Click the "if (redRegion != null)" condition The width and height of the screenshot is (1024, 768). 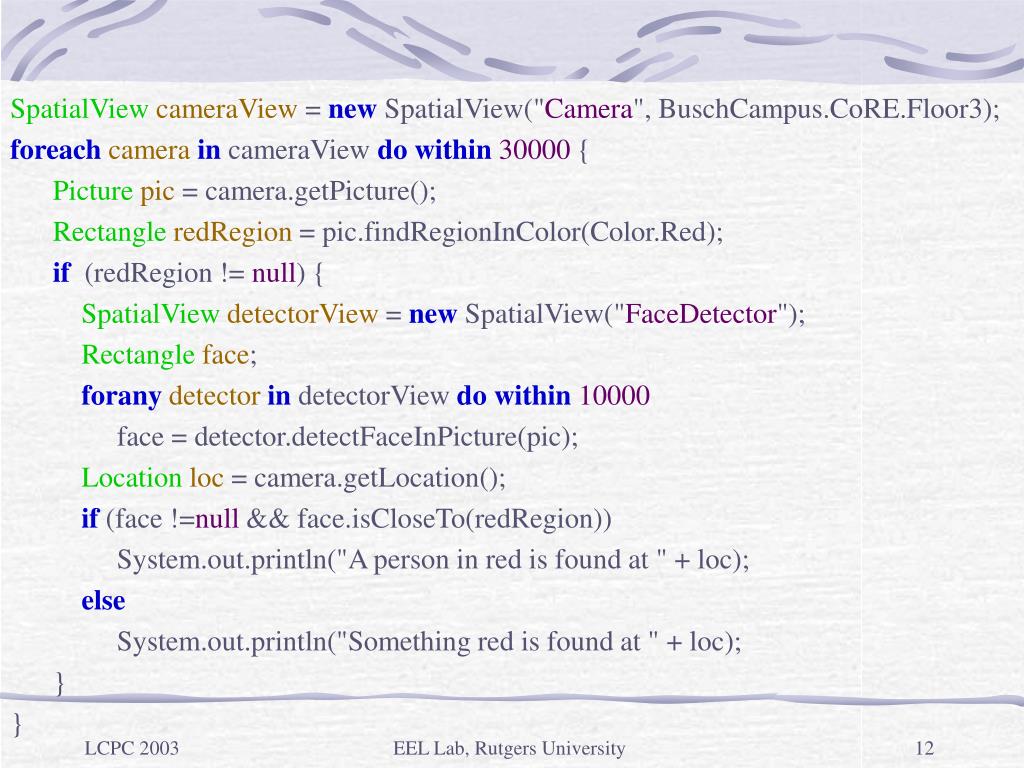click(x=179, y=273)
